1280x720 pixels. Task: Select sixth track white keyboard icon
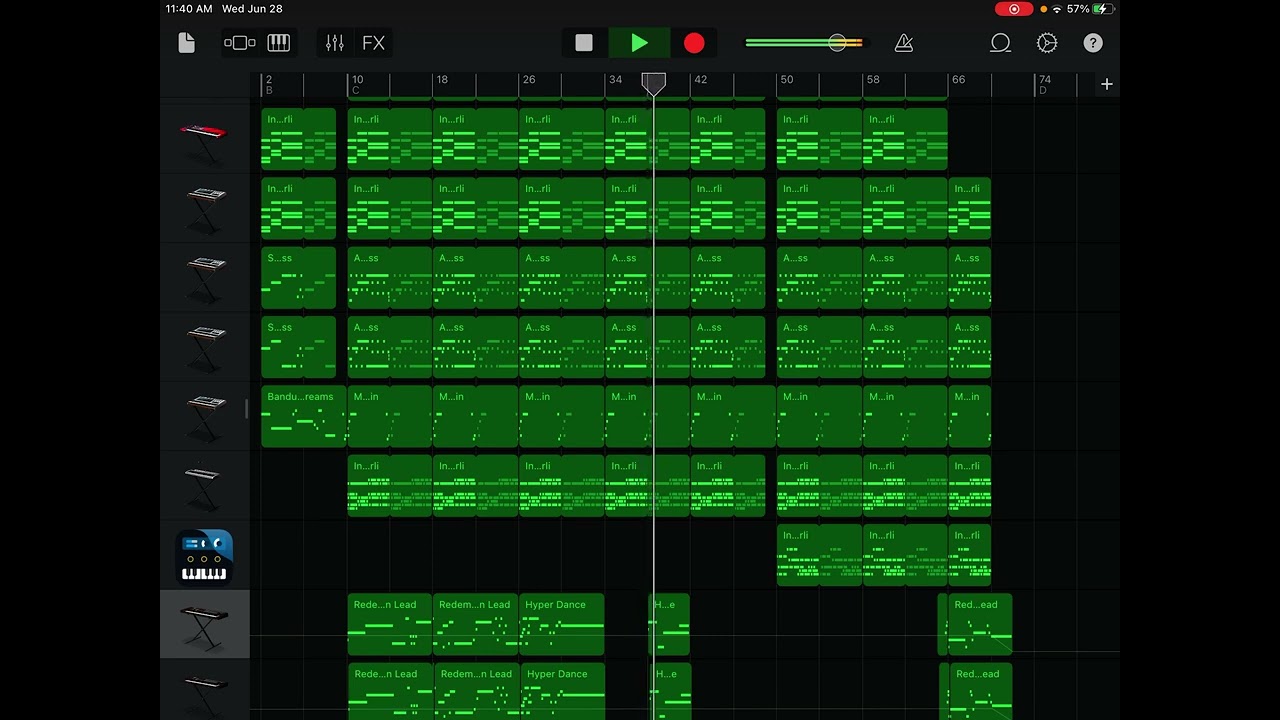(204, 485)
